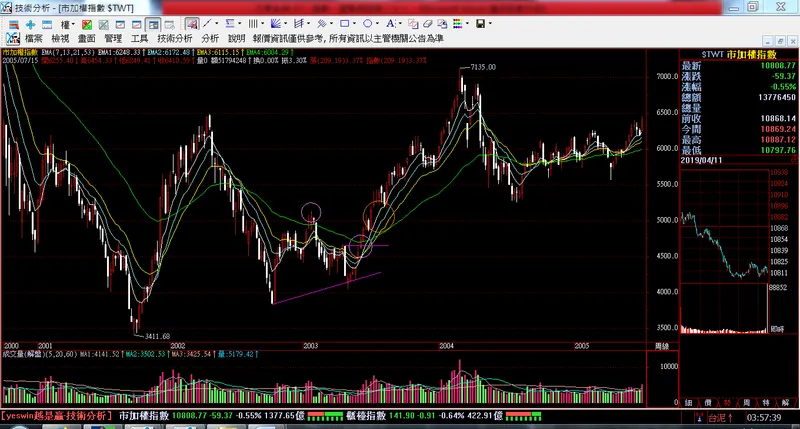Expand the line tool dropdown arrow
Viewport: 800px width, 429px height.
pyautogui.click(x=216, y=23)
